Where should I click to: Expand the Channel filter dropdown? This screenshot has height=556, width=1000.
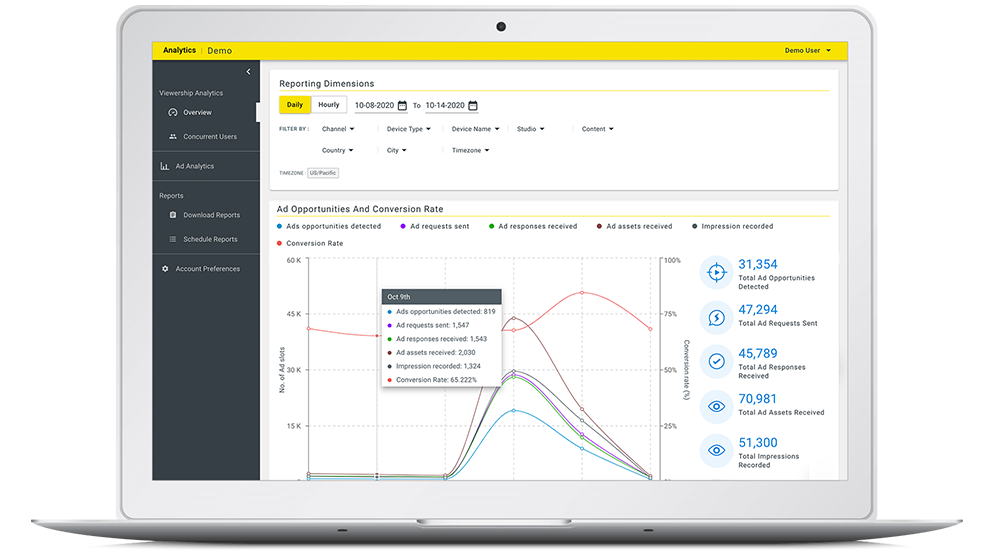click(337, 129)
